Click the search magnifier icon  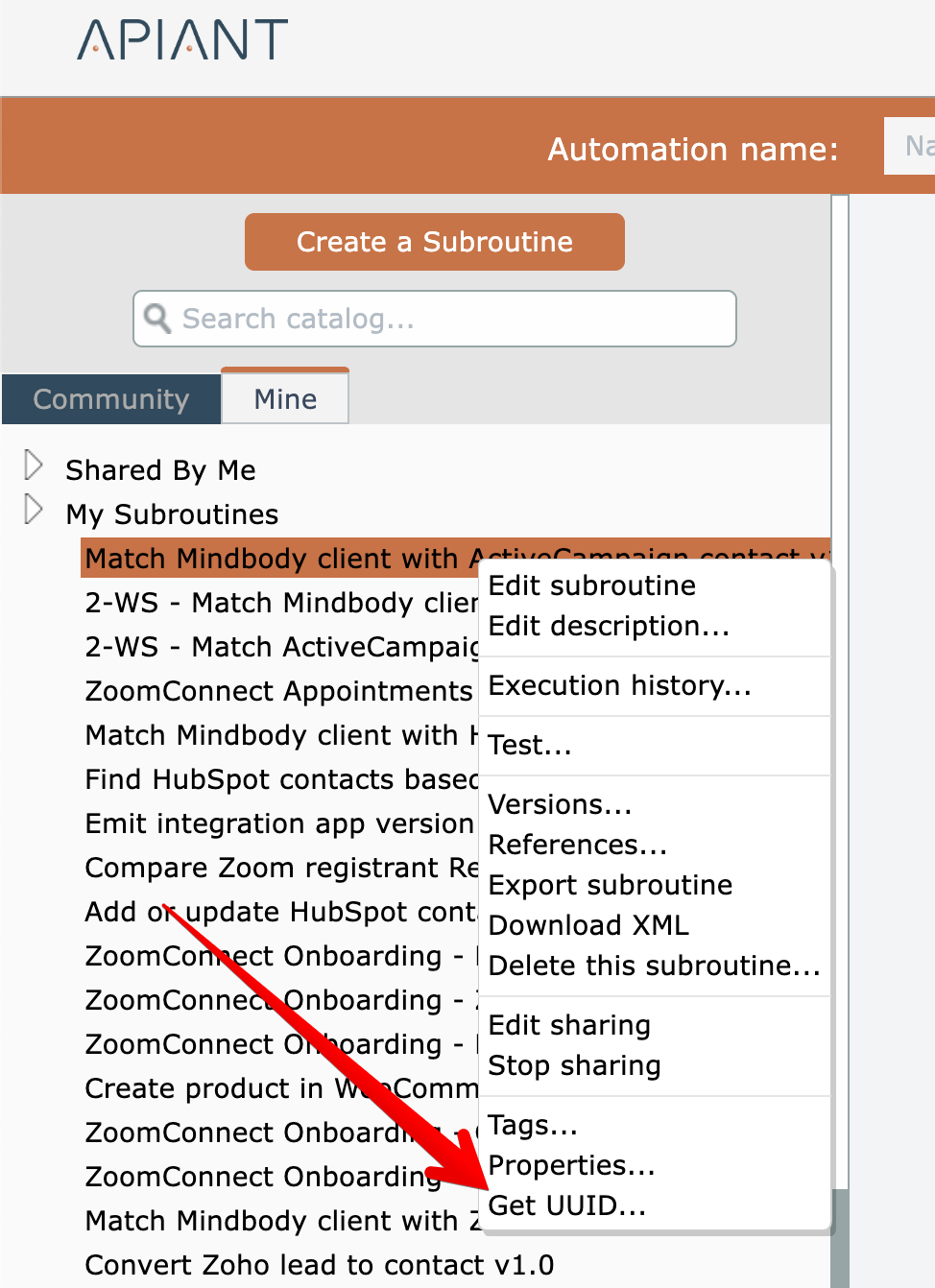(x=156, y=318)
